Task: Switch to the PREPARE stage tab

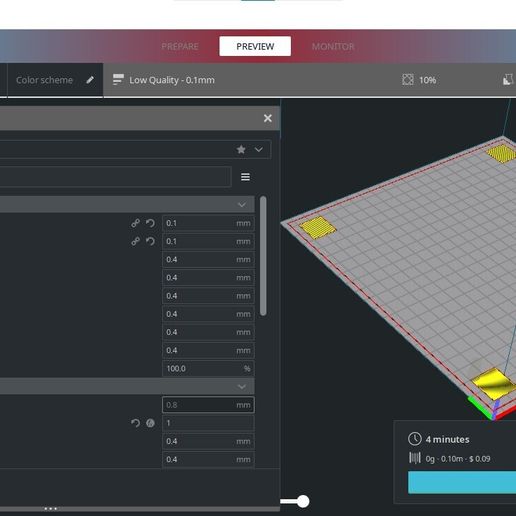Action: click(180, 46)
